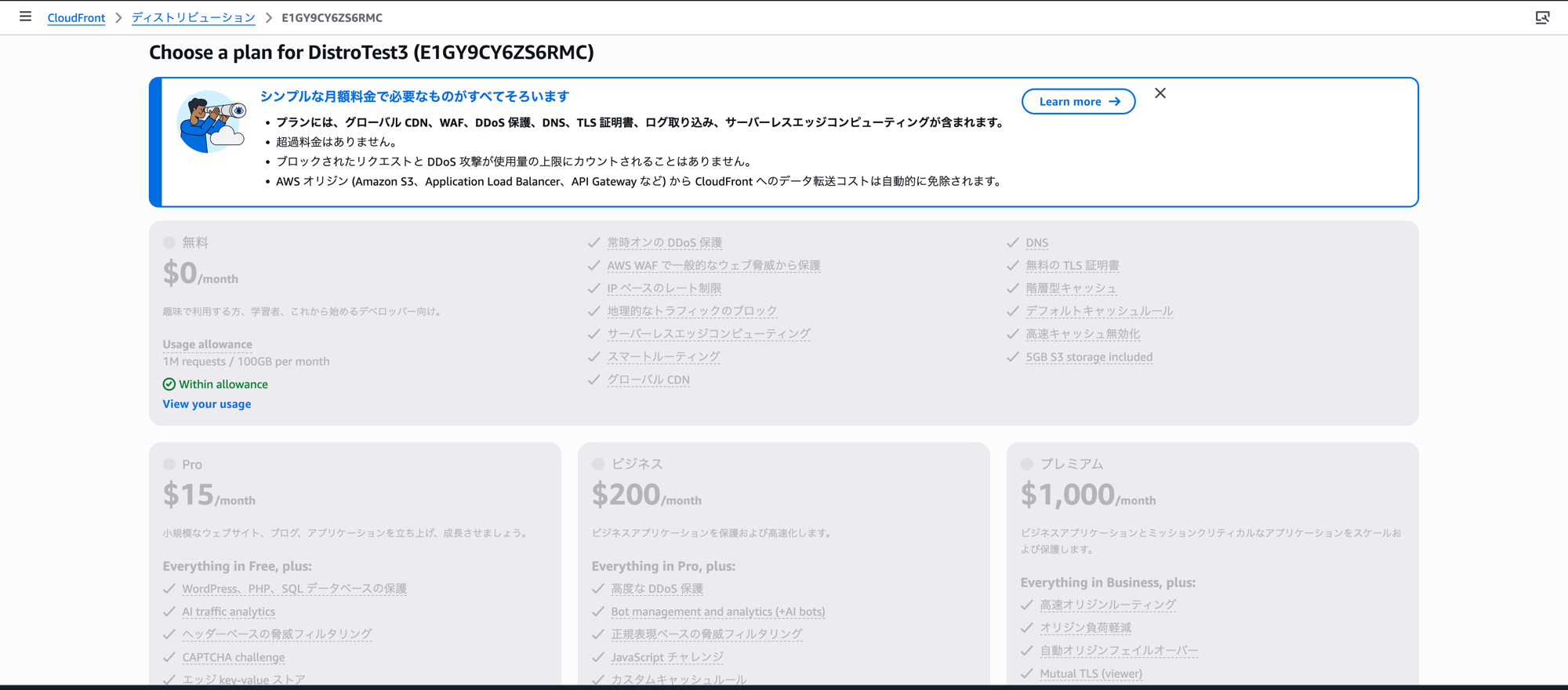1568x690 pixels.
Task: Click the $0/month price text
Action: point(201,274)
